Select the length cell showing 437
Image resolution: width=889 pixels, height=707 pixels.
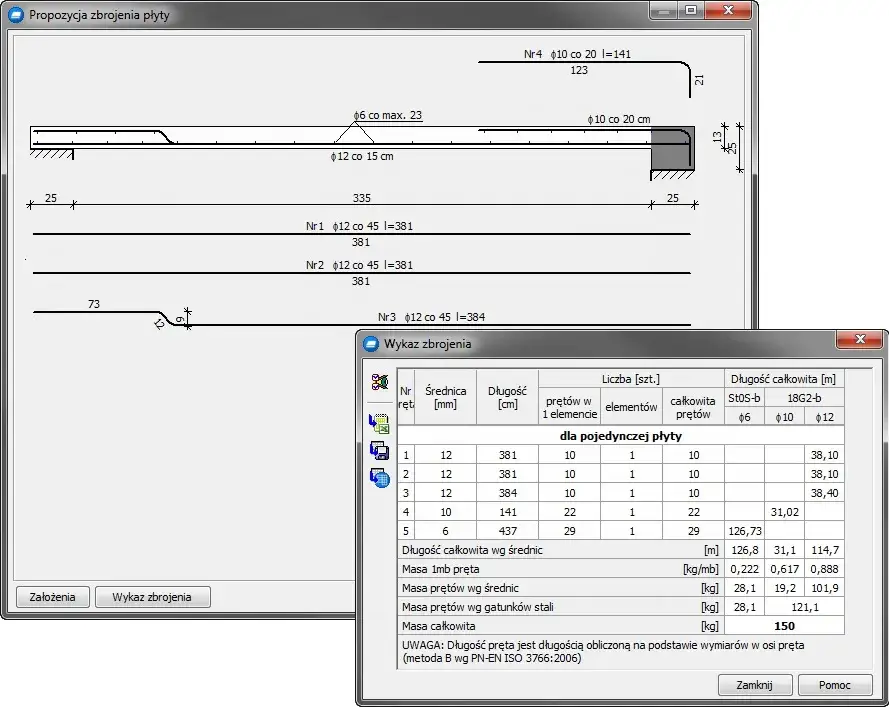tap(507, 530)
